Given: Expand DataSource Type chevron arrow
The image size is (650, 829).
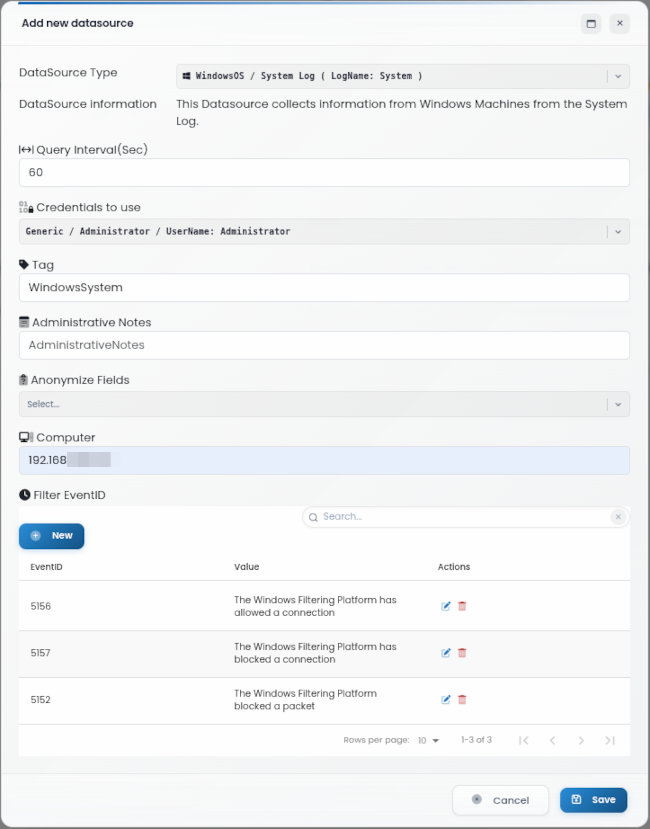Looking at the screenshot, I should pos(618,76).
